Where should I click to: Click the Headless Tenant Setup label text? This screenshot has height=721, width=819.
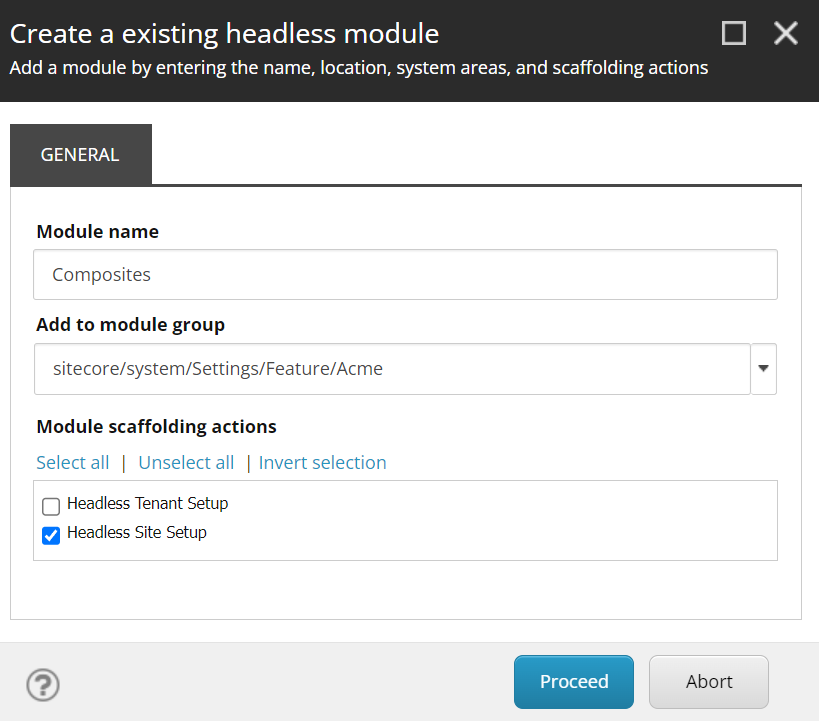tap(147, 504)
